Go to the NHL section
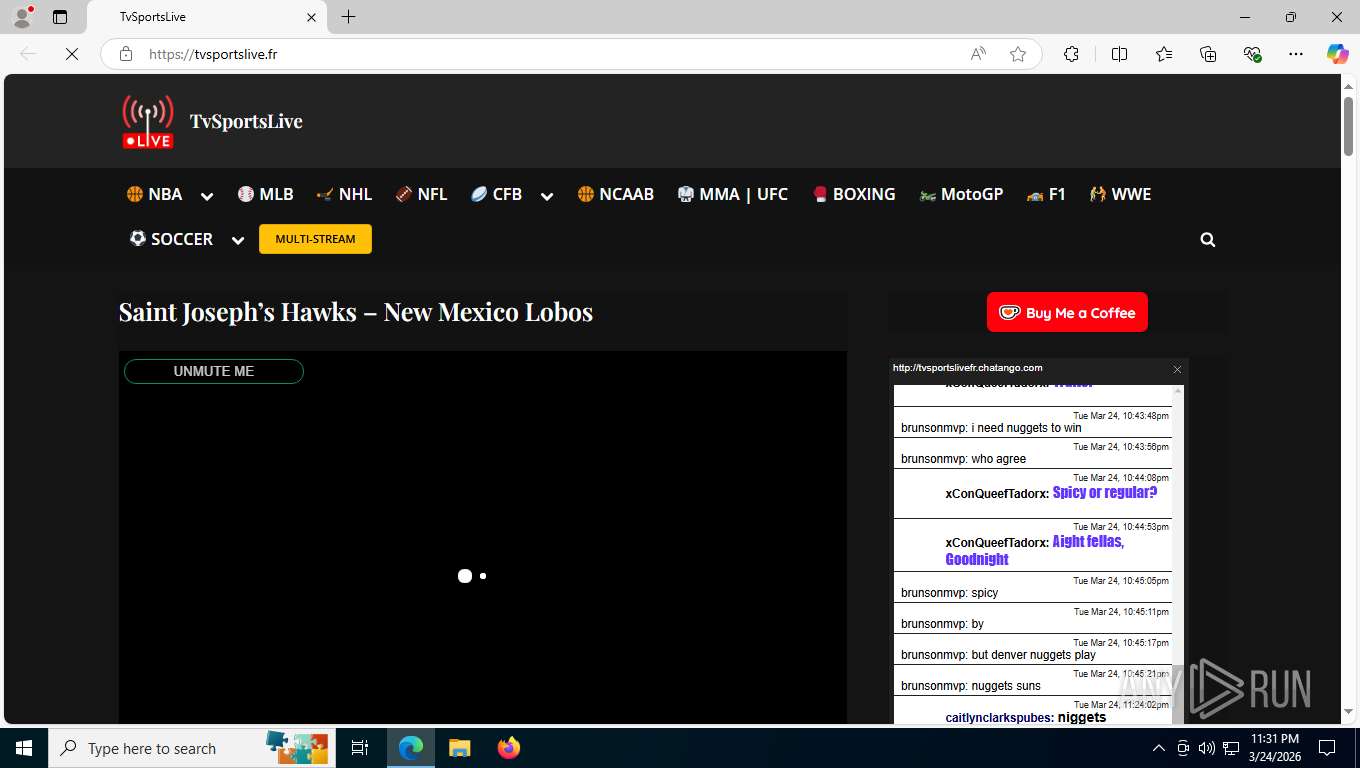The image size is (1360, 768). pyautogui.click(x=344, y=194)
